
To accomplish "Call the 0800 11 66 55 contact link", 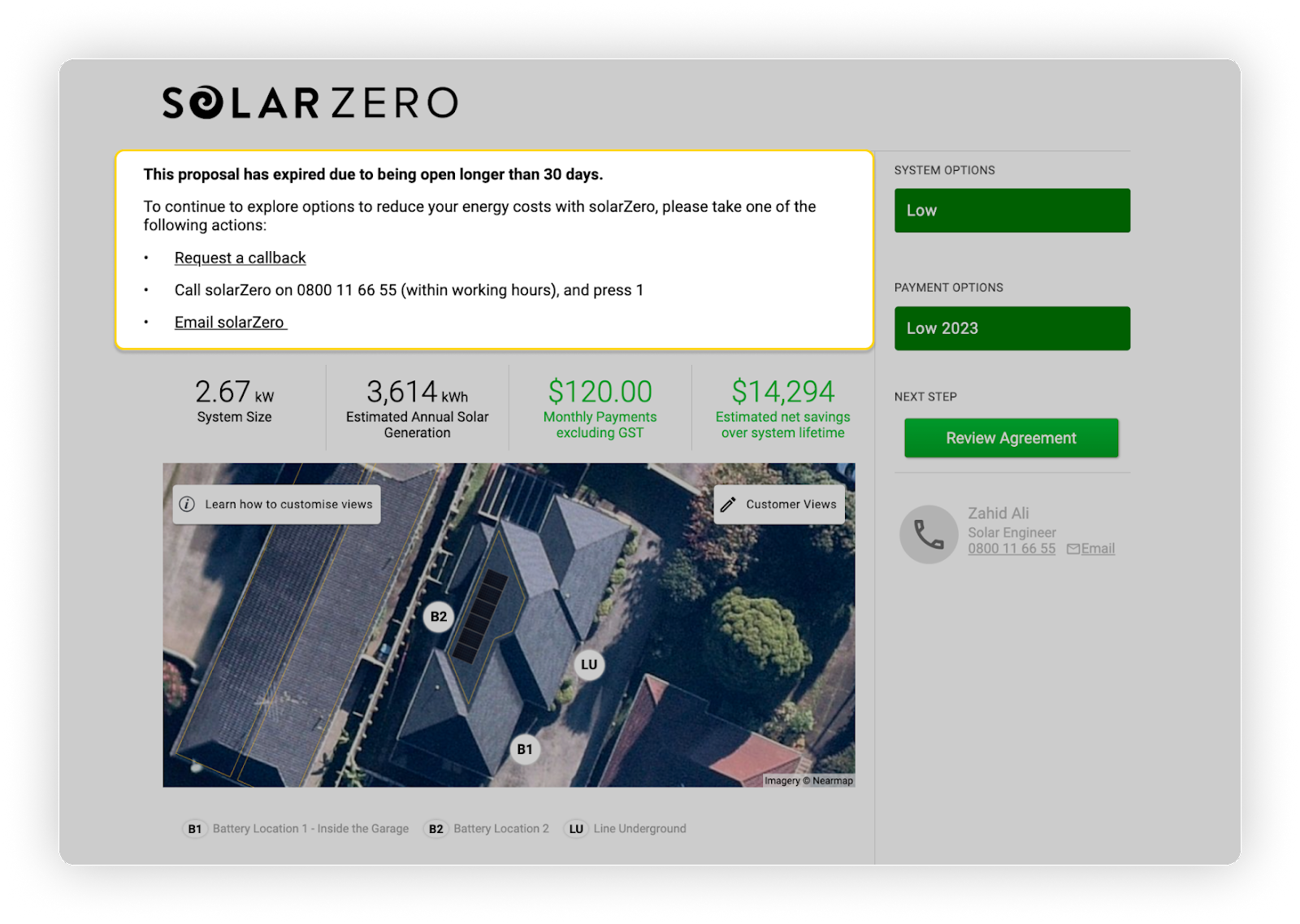I will click(x=1012, y=549).
